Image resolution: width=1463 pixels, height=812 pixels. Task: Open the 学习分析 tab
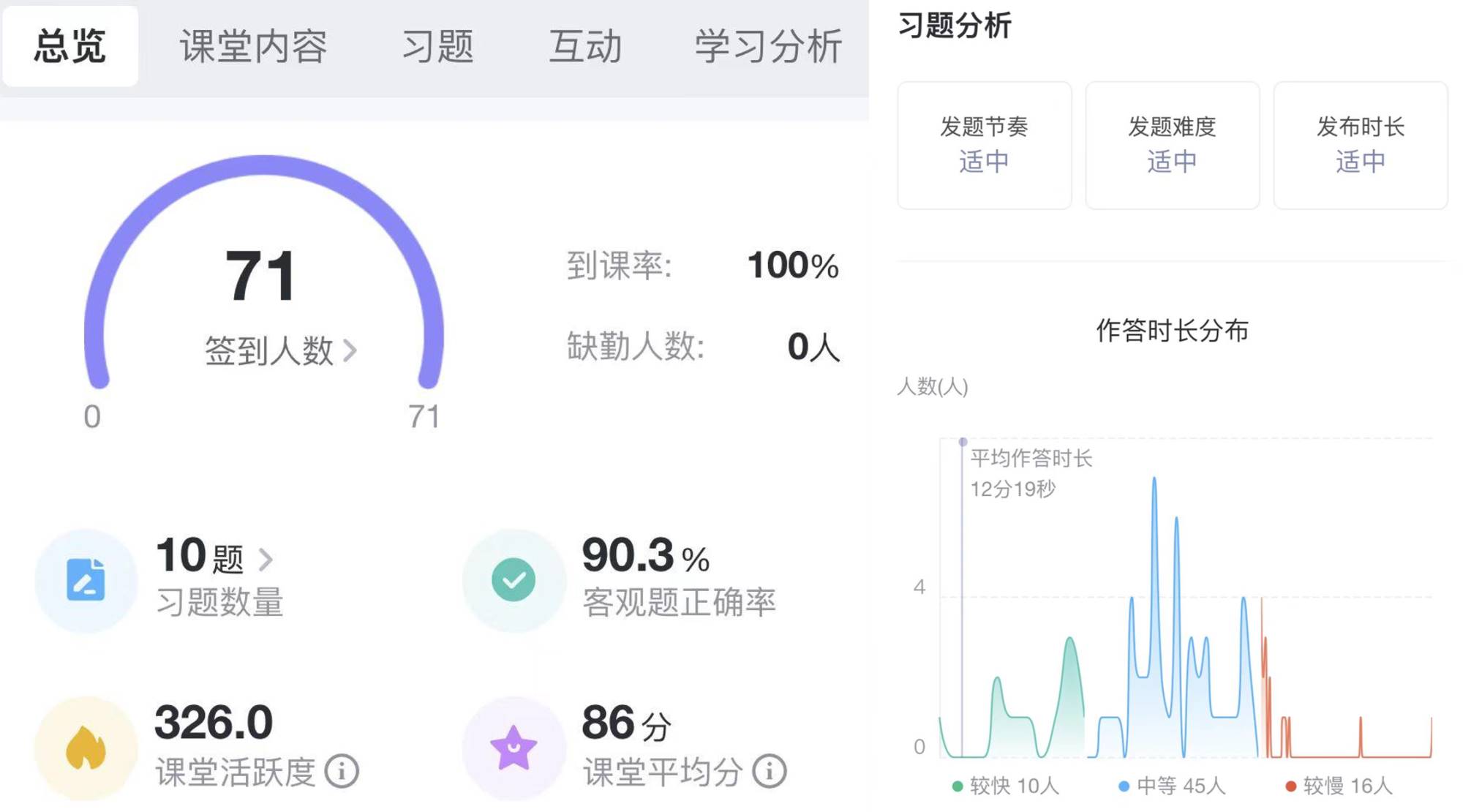click(x=768, y=46)
